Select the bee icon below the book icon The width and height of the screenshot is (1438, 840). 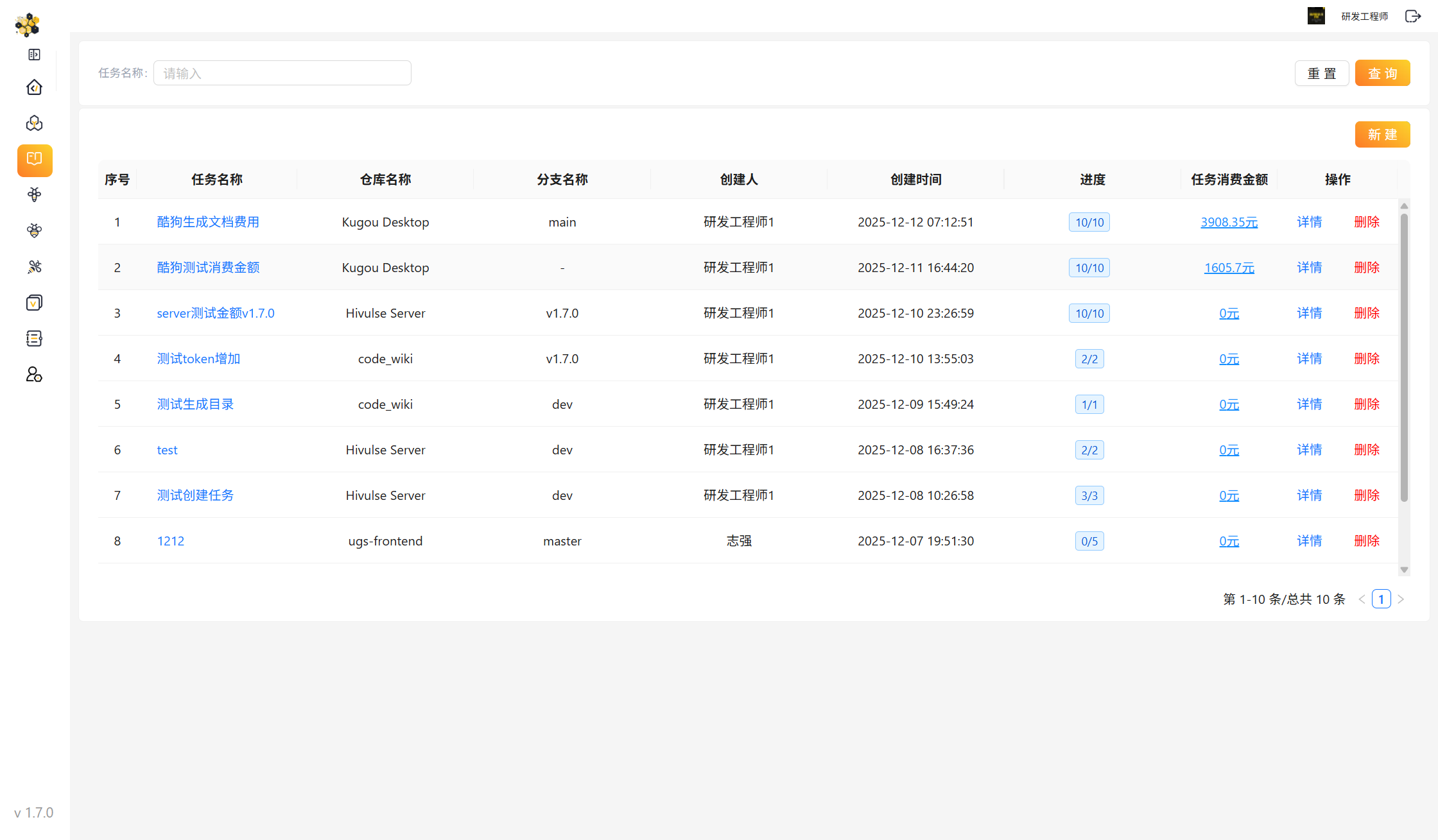pyautogui.click(x=34, y=194)
